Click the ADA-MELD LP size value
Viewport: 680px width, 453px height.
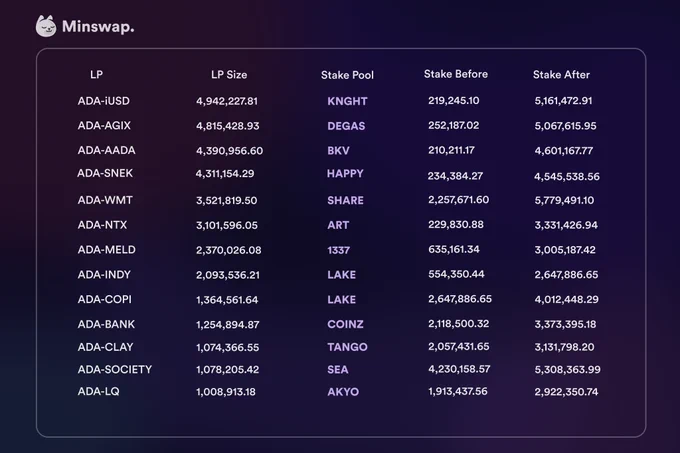(229, 251)
